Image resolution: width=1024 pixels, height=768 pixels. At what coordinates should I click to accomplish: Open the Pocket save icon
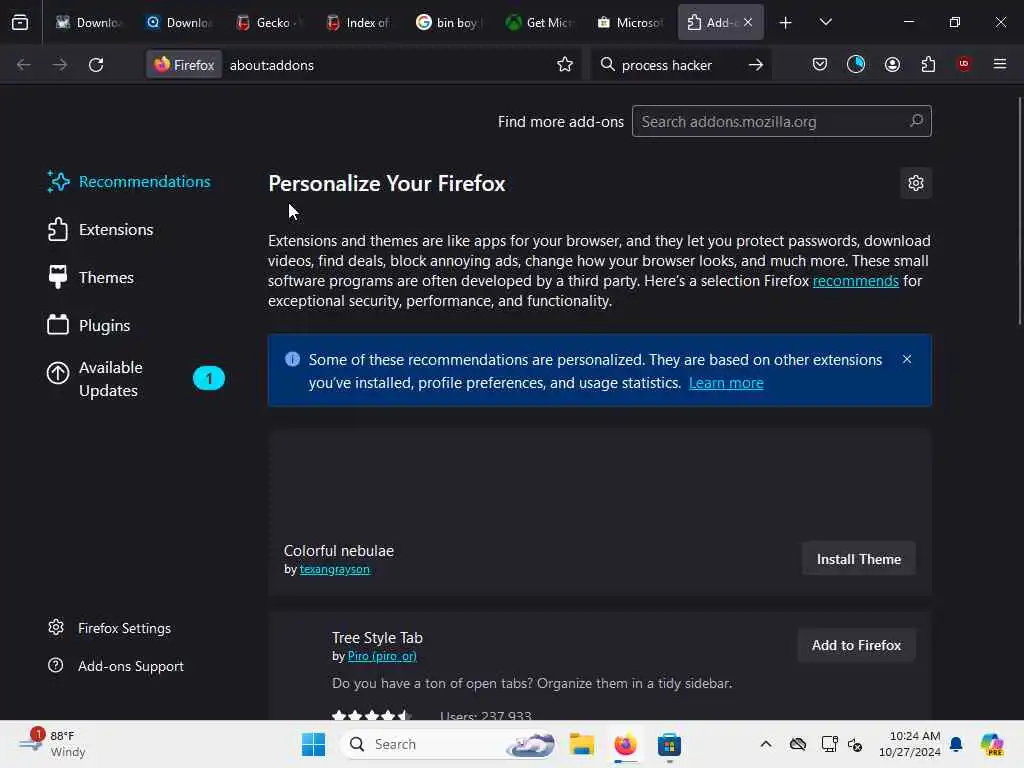tap(820, 64)
